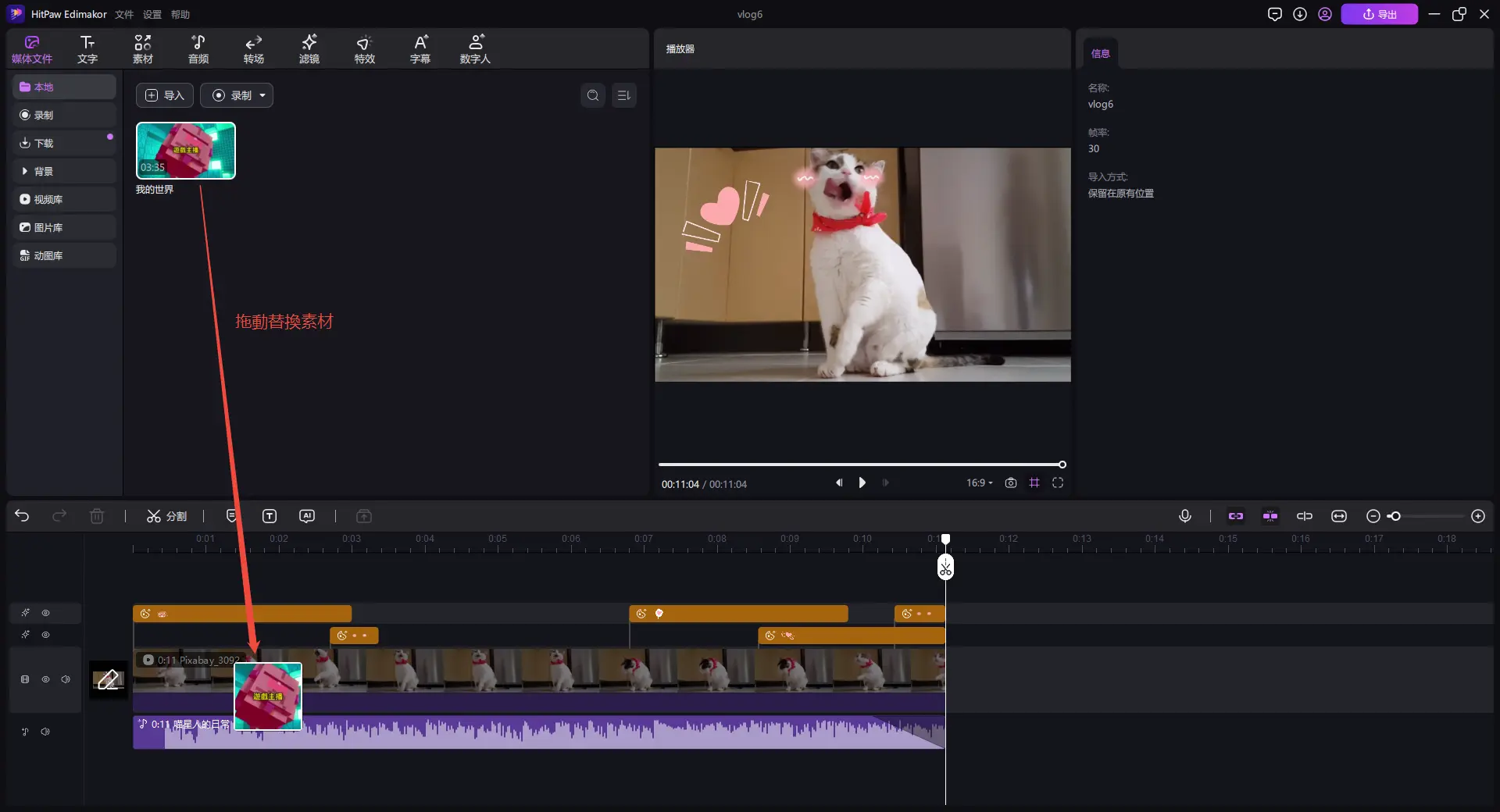The image size is (1500, 812).
Task: Step to next frame
Action: [885, 483]
